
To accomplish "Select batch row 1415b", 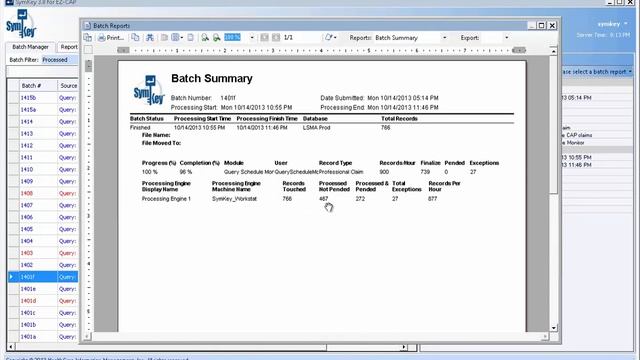I will click(x=43, y=98).
